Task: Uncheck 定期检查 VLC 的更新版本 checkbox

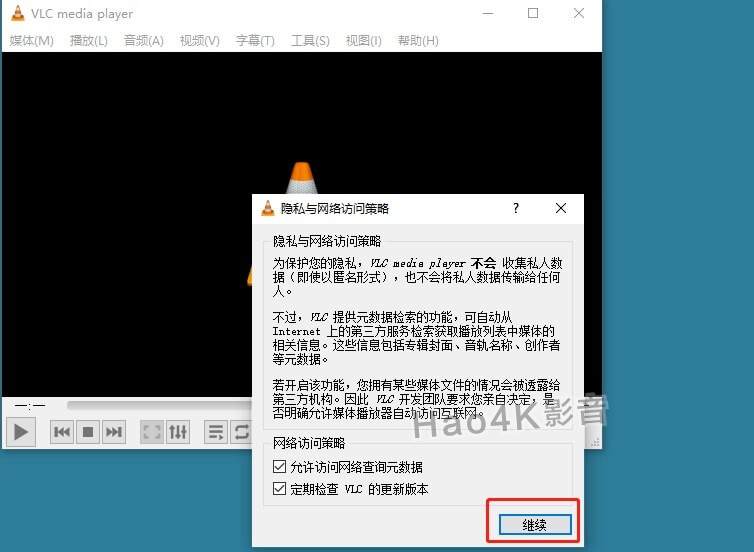Action: [x=279, y=489]
